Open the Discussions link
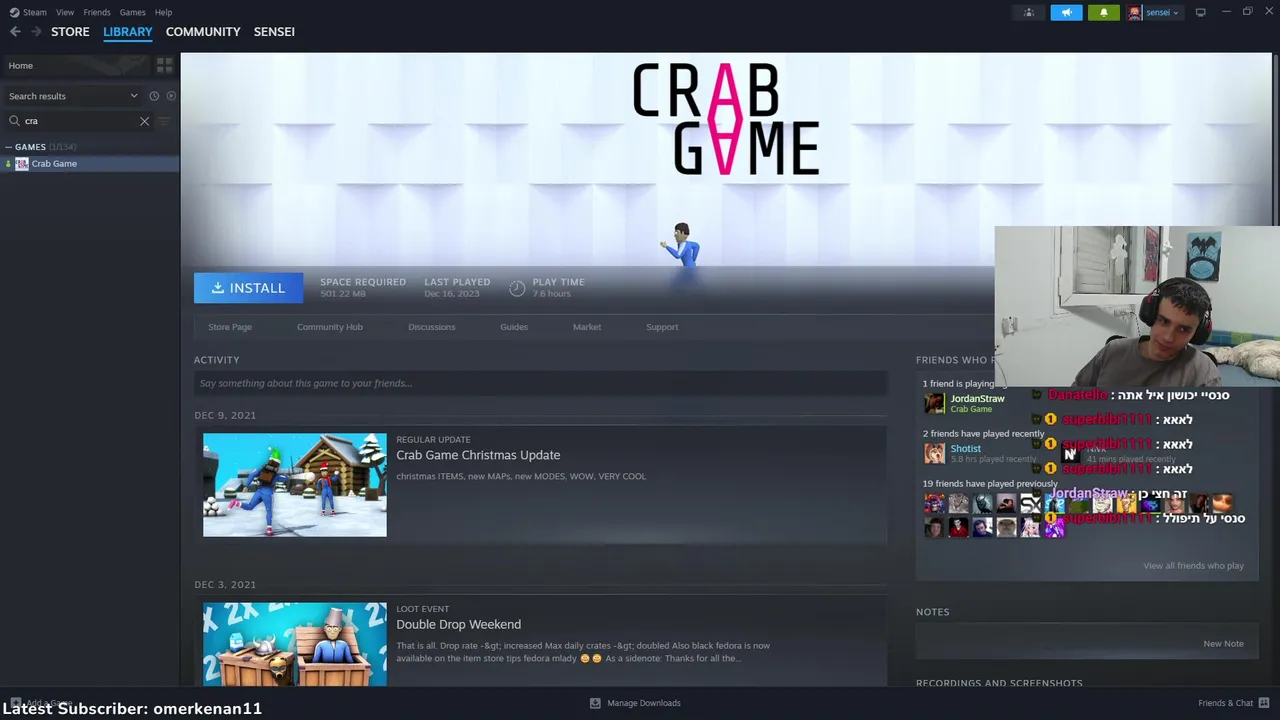Screen dimensions: 1280x720 [x=431, y=327]
